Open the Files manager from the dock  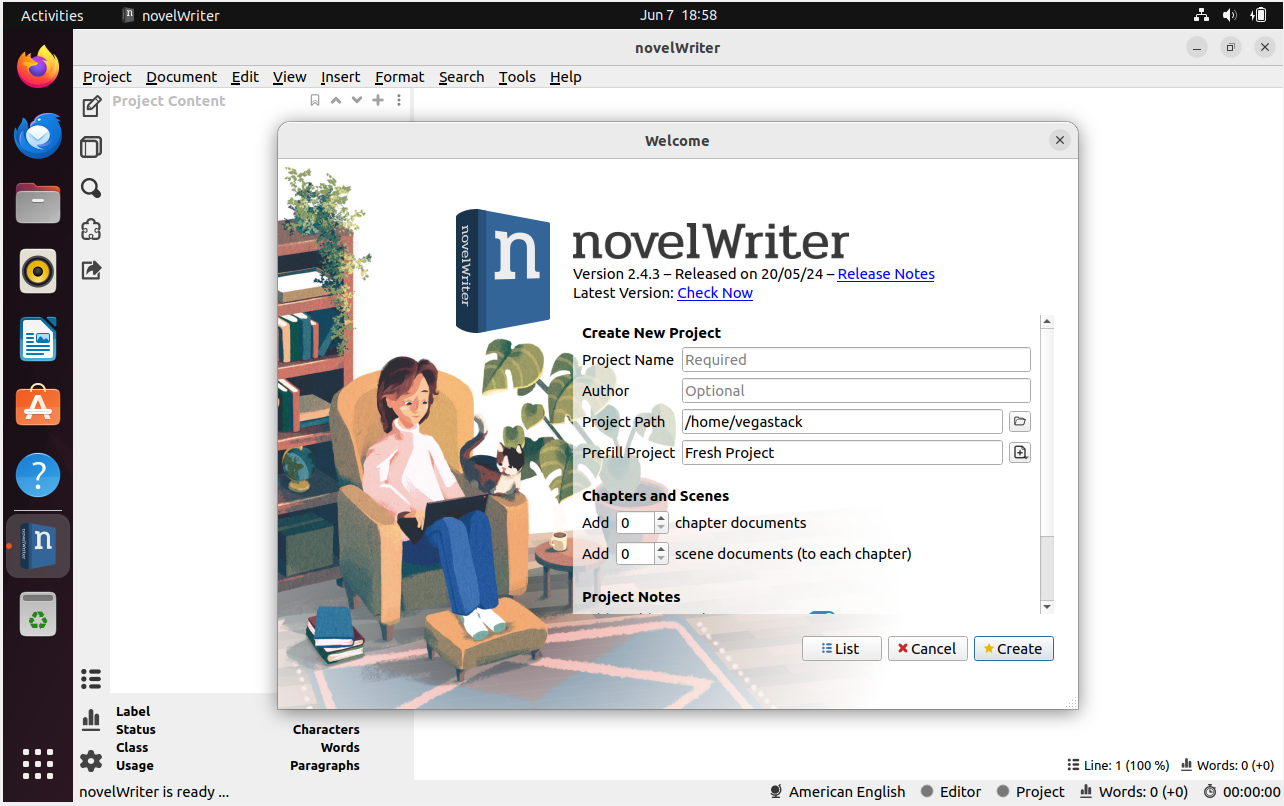tap(38, 204)
